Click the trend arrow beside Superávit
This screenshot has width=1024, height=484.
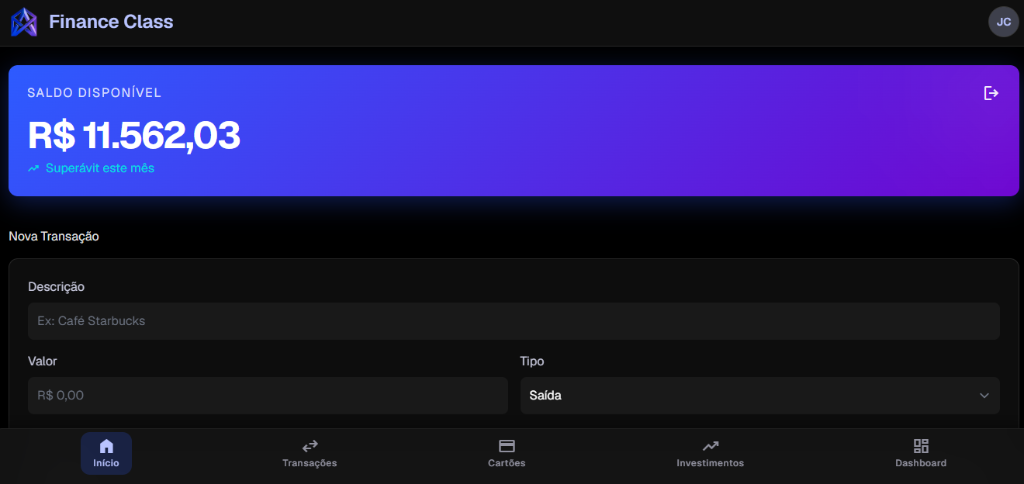[34, 169]
